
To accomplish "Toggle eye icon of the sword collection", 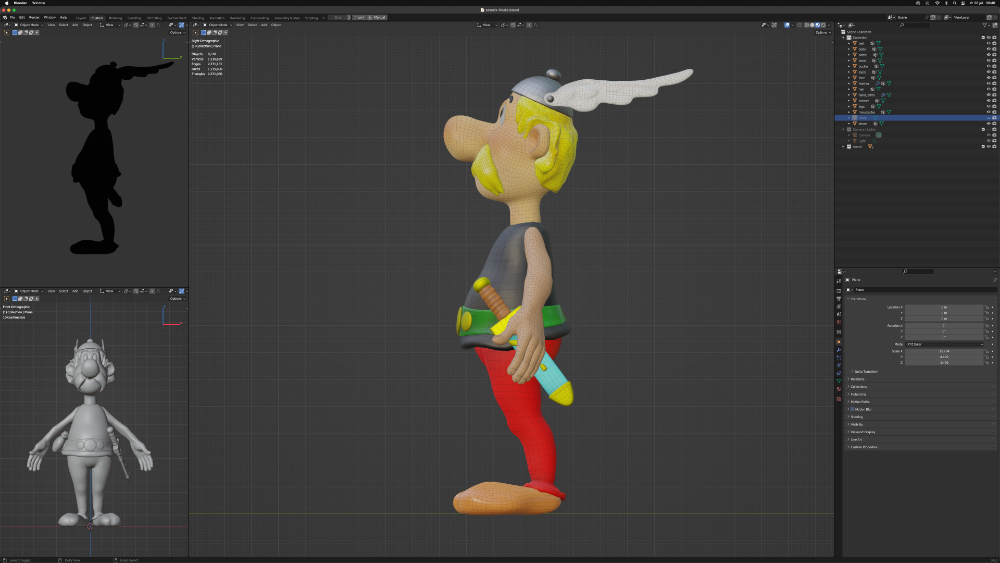I will pyautogui.click(x=989, y=147).
